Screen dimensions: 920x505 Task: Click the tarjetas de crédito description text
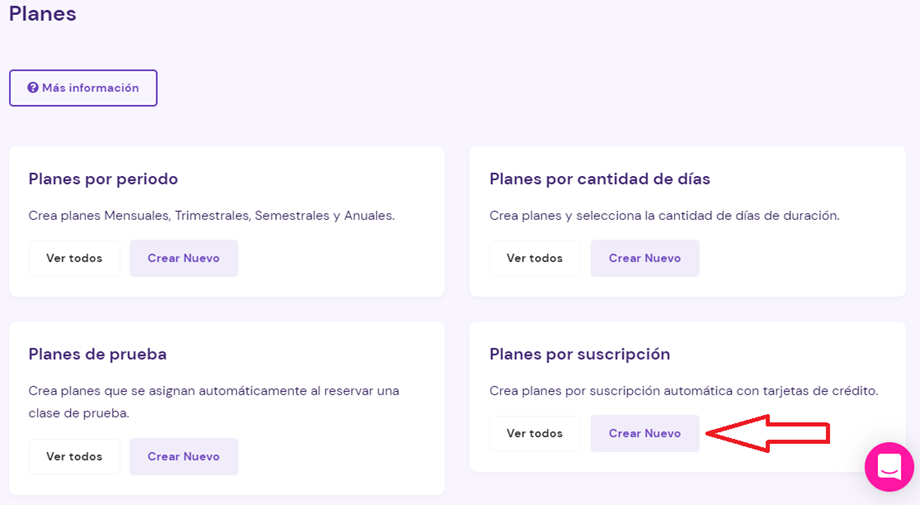(x=684, y=391)
